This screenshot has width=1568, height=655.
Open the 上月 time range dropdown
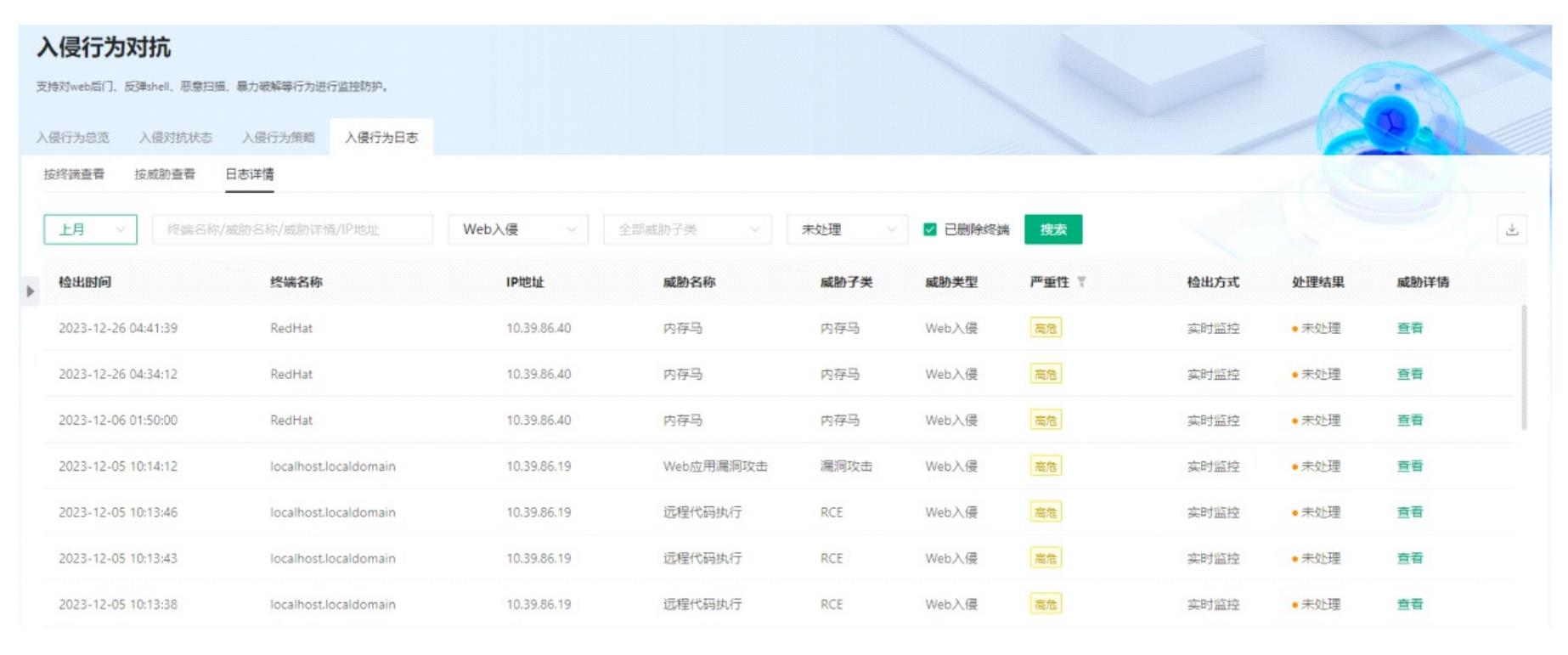90,229
